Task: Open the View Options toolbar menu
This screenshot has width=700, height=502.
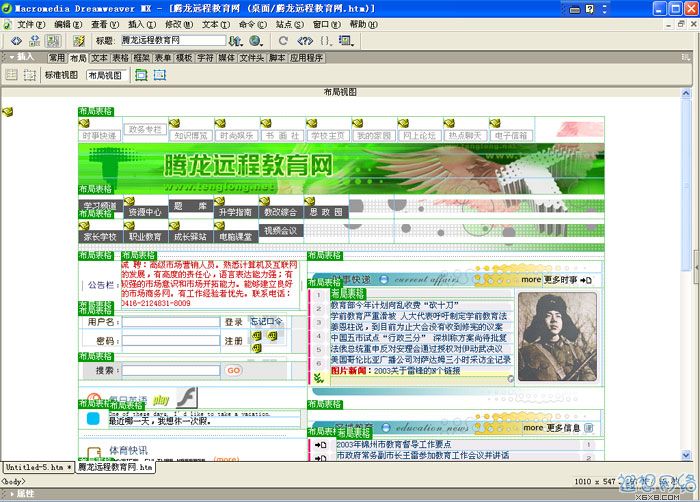Action: click(x=346, y=41)
